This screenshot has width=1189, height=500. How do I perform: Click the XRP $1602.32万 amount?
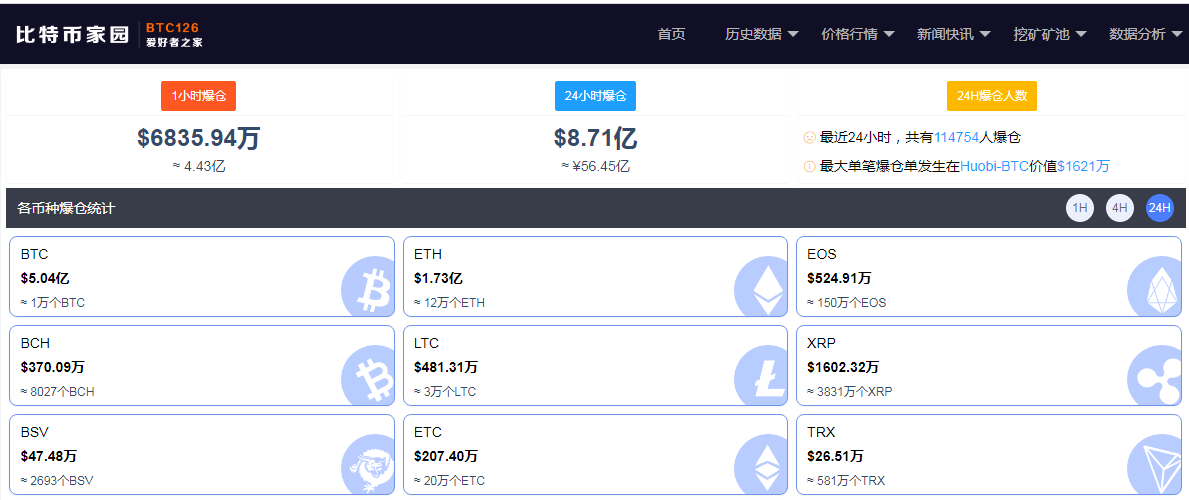coord(843,367)
